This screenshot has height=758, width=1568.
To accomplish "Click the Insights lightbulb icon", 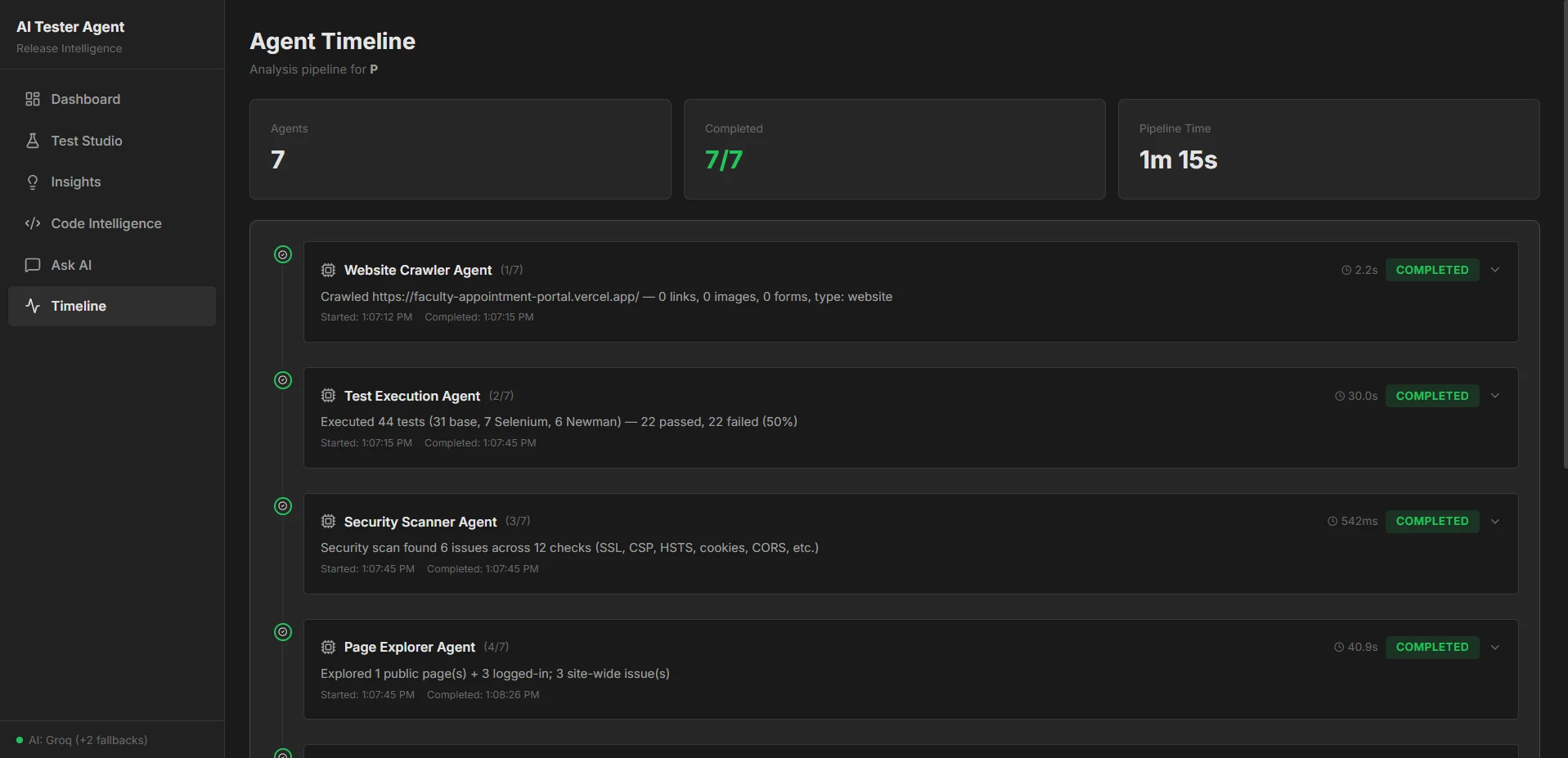I will point(33,182).
